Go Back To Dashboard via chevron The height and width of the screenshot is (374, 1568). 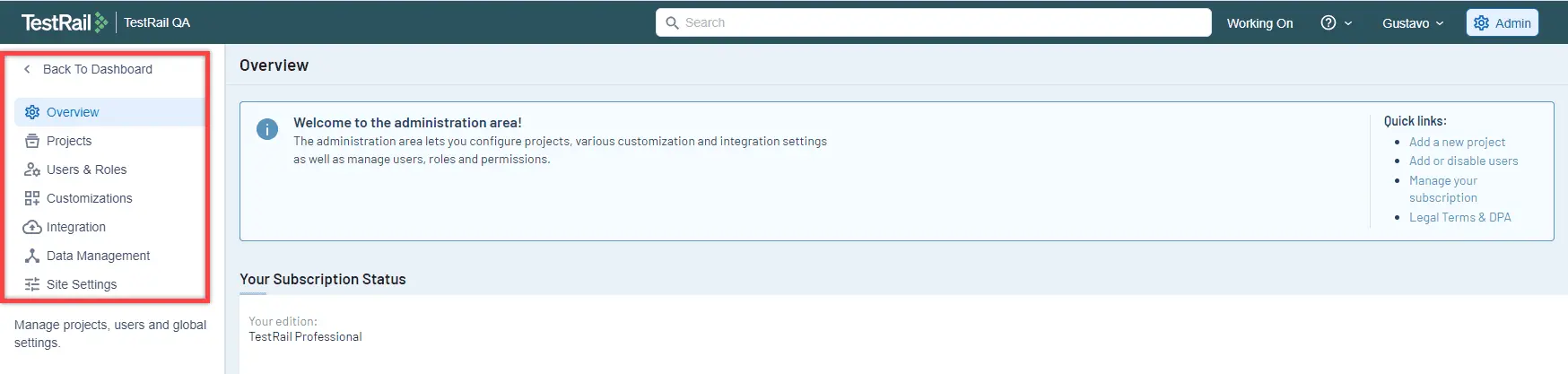coord(27,69)
